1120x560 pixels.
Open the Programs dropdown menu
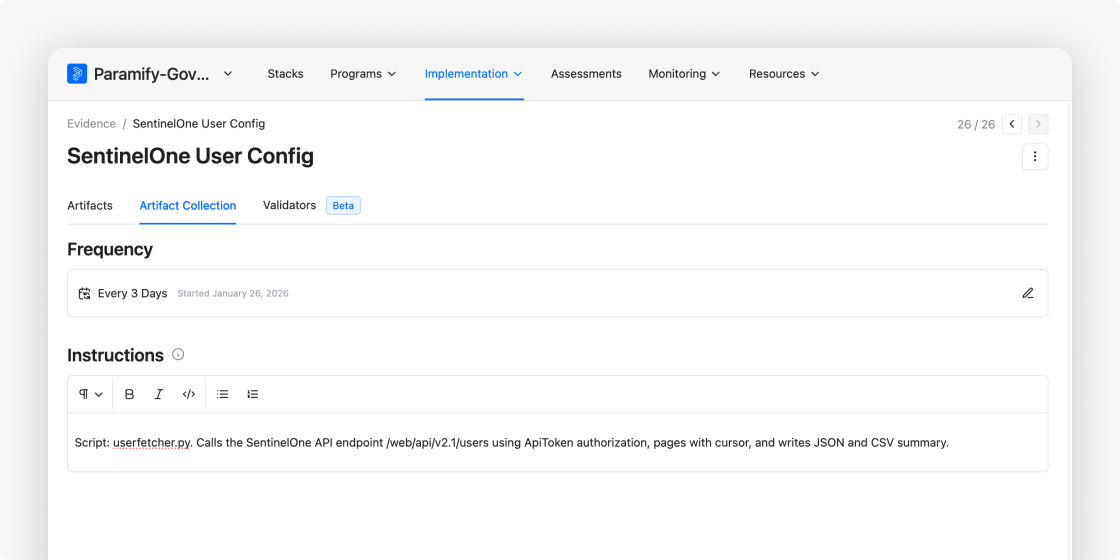coord(363,74)
